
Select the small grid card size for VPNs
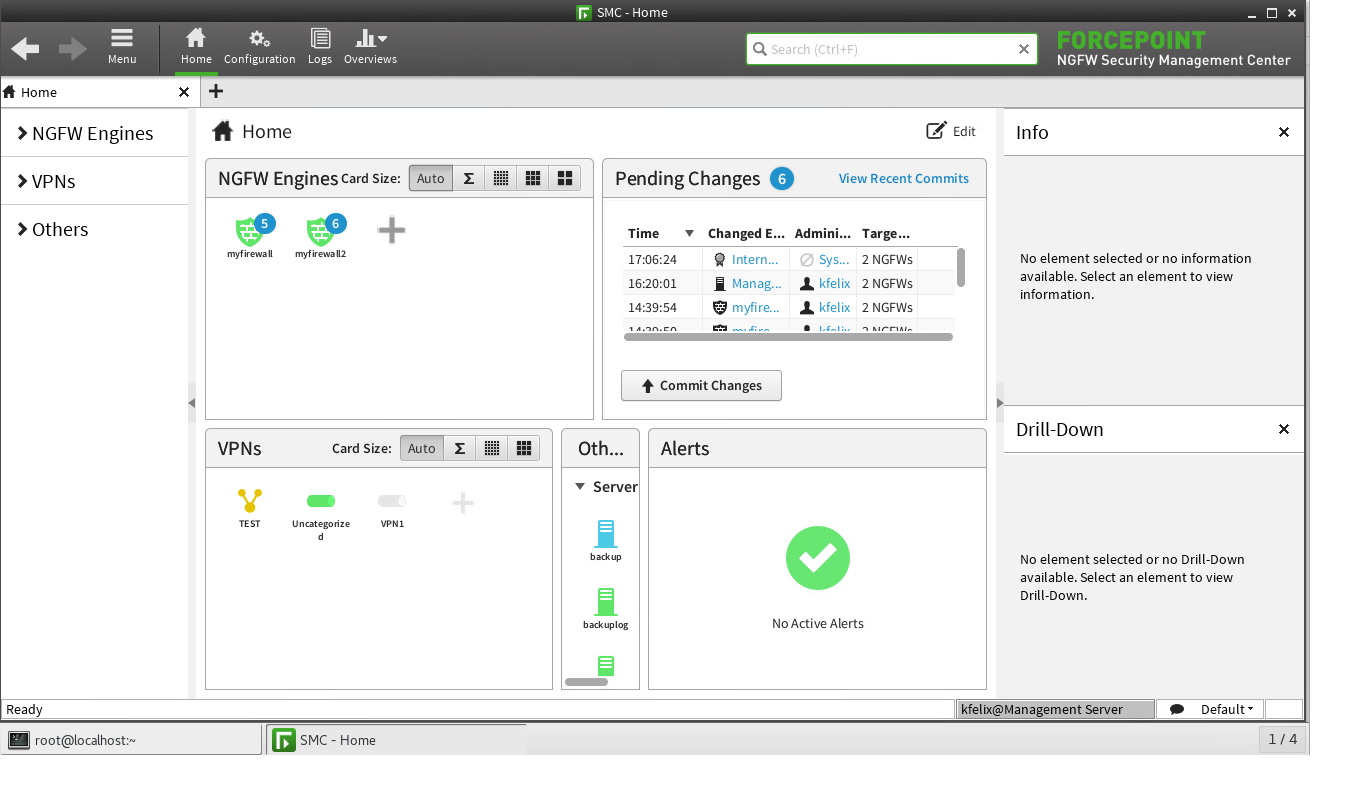(492, 447)
